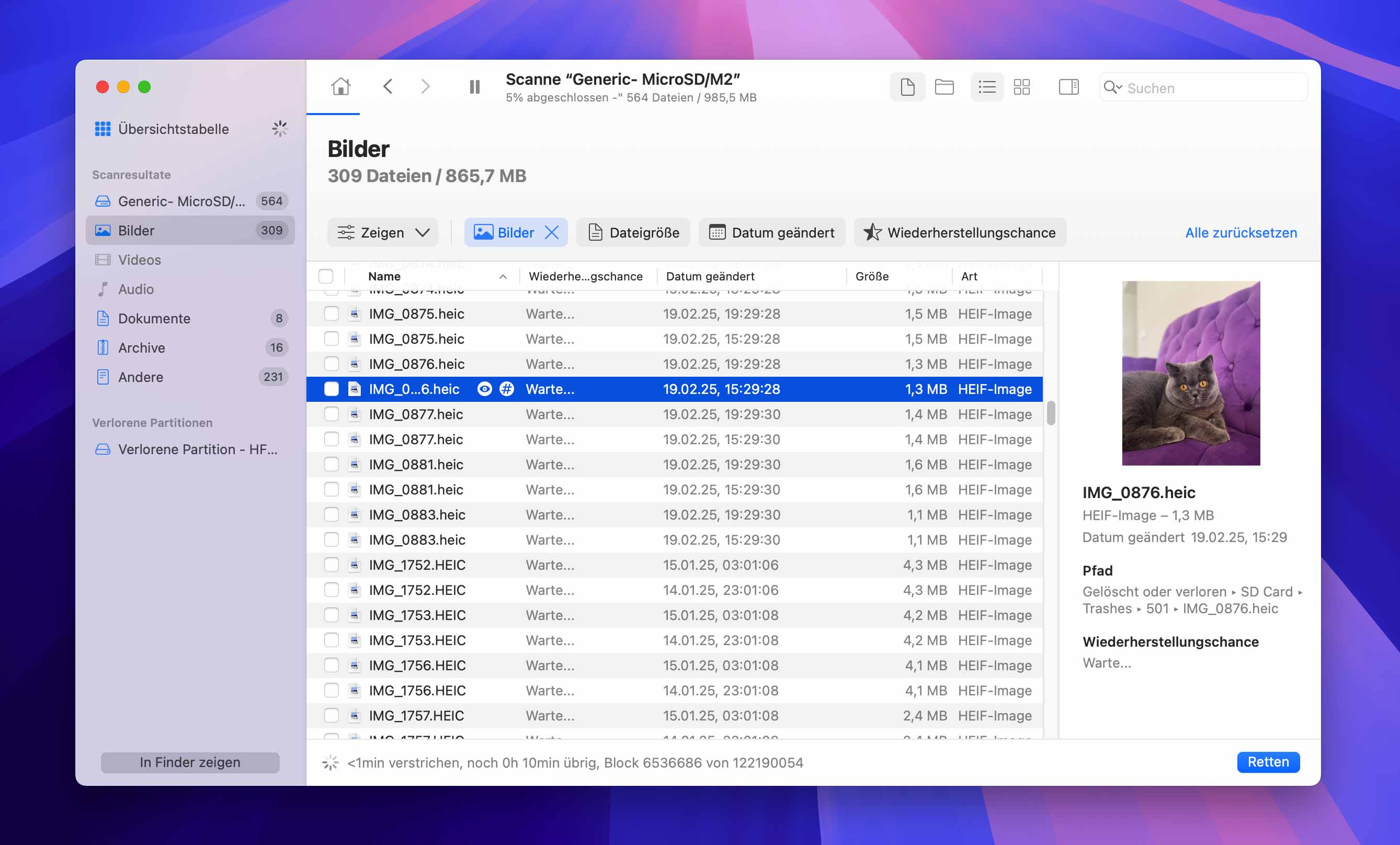Check IMG_0881.heic dated 15:29:30
The height and width of the screenshot is (845, 1400).
tap(331, 489)
